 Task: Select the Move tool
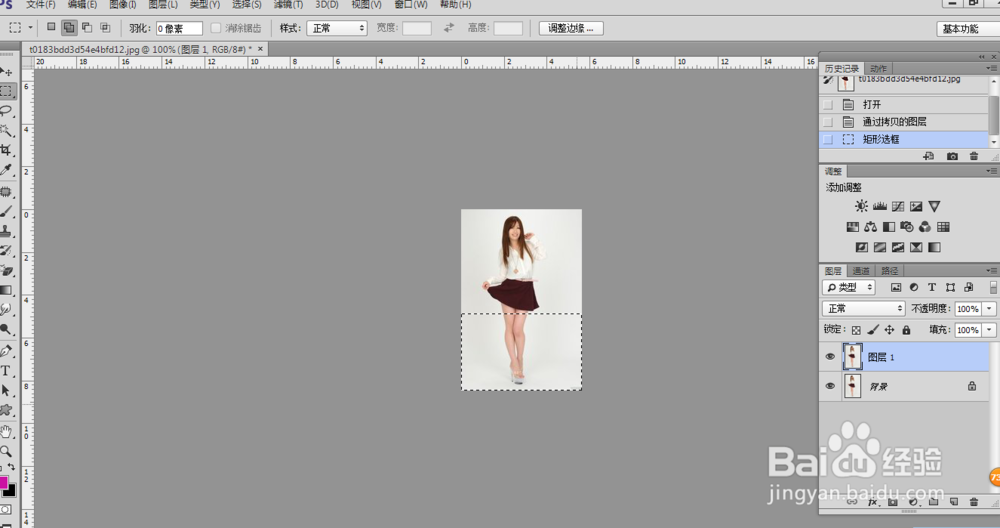click(x=6, y=71)
